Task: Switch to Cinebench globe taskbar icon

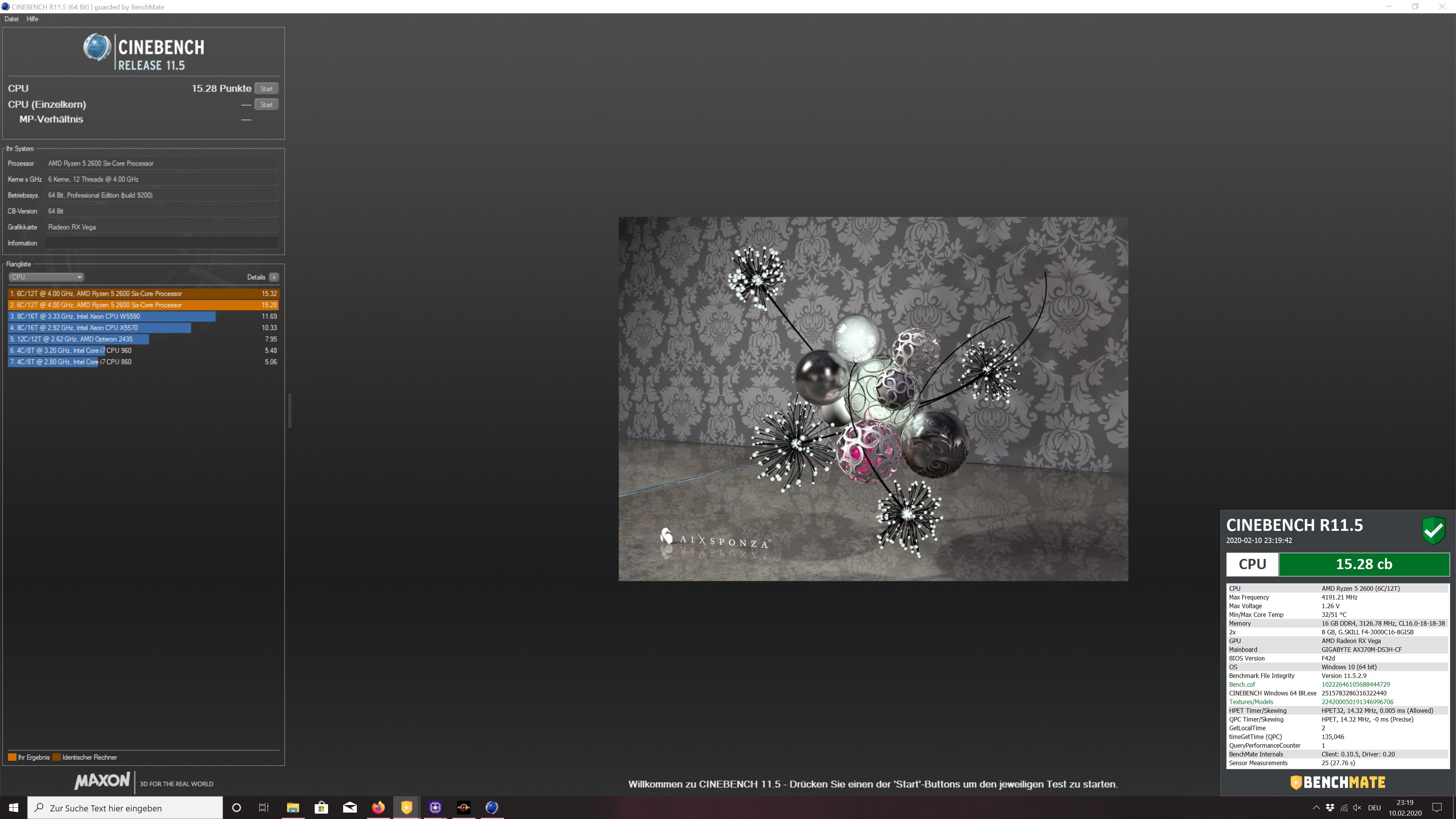Action: click(492, 808)
